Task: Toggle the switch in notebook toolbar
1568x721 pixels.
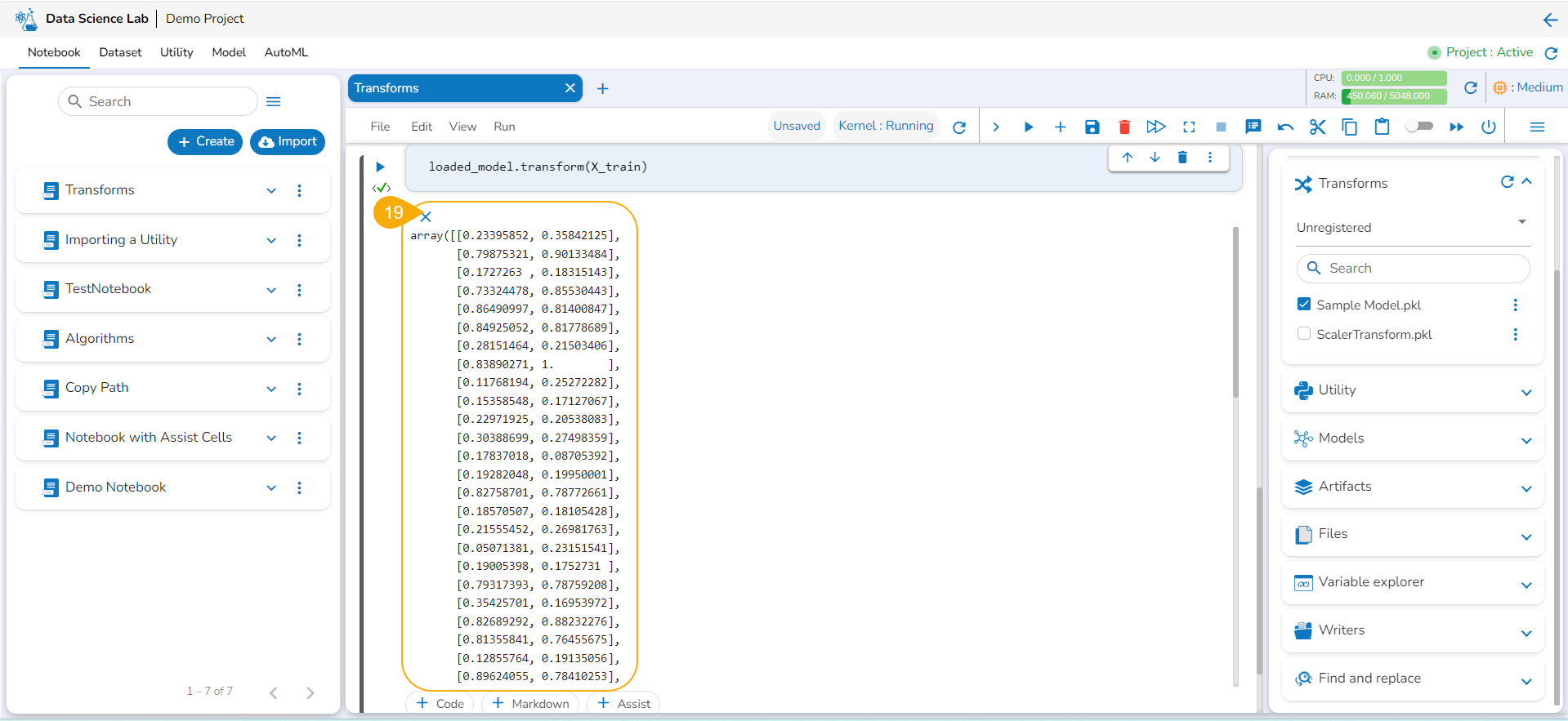Action: click(x=1419, y=127)
